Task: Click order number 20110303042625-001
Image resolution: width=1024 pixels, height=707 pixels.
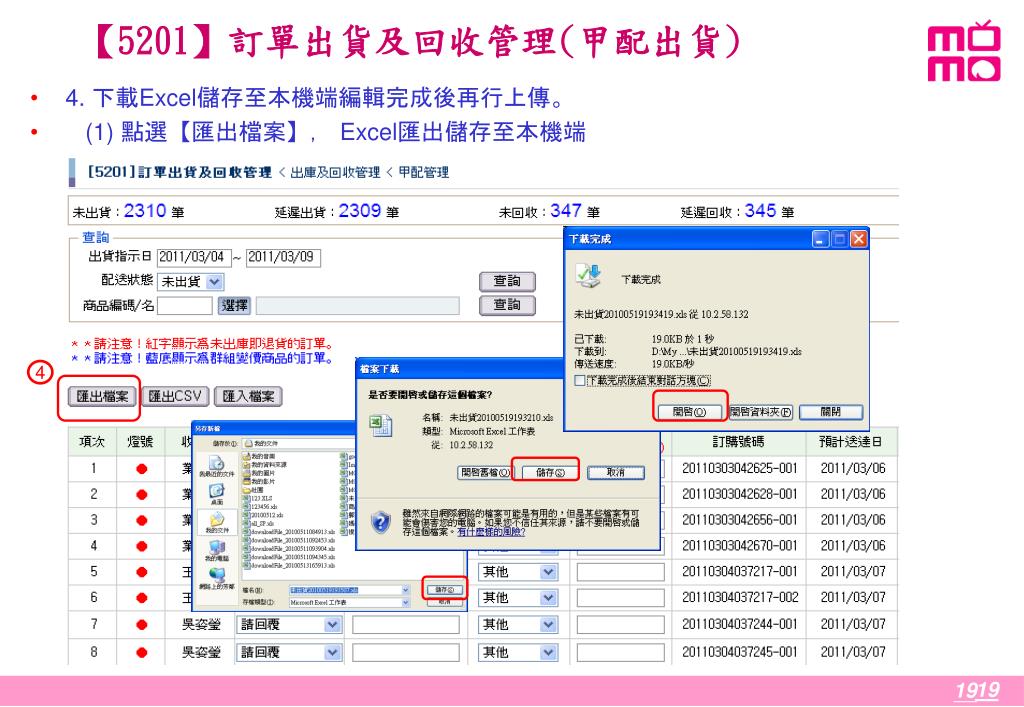Action: tap(739, 469)
